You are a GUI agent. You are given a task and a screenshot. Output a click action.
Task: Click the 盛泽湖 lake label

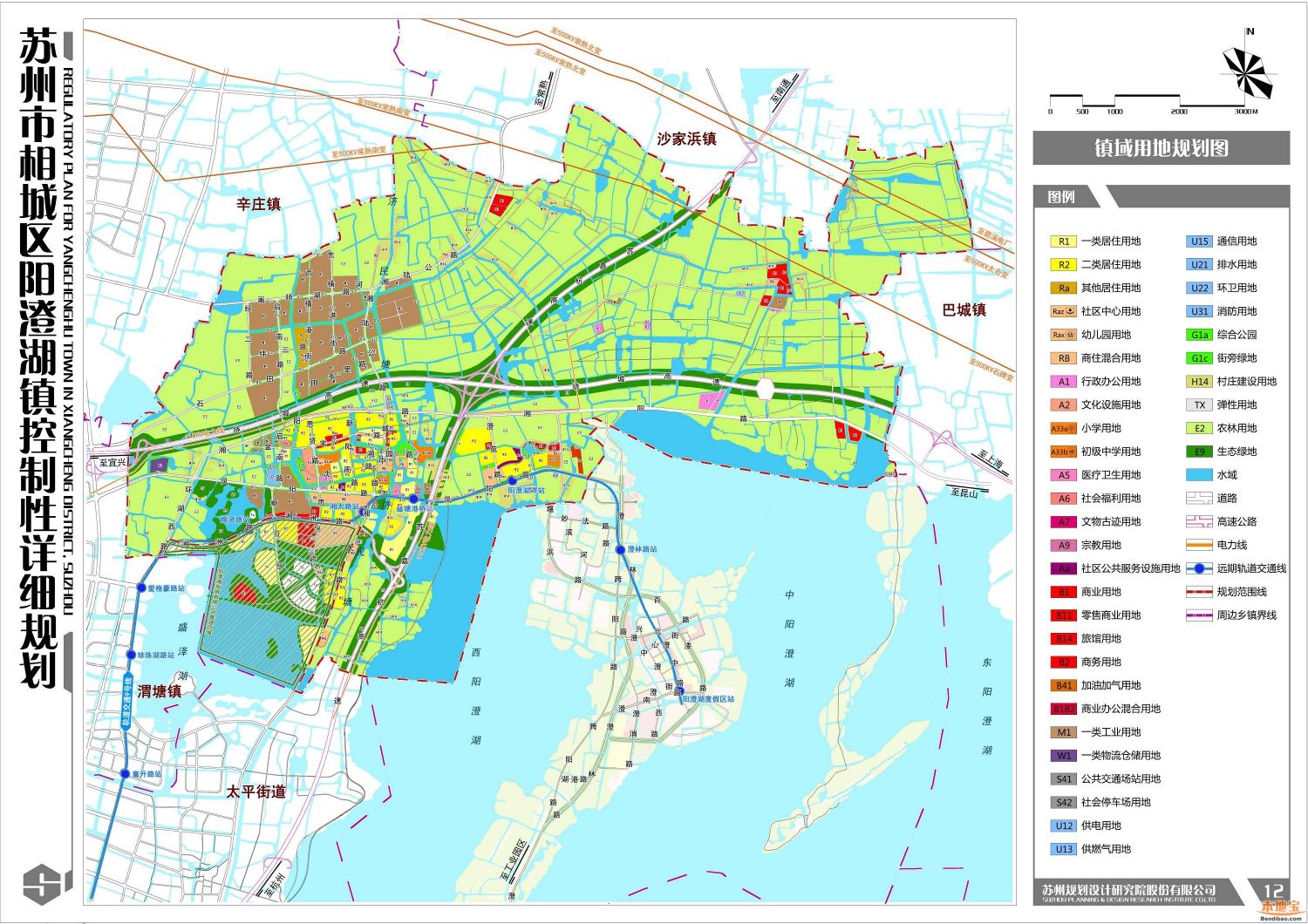182,651
